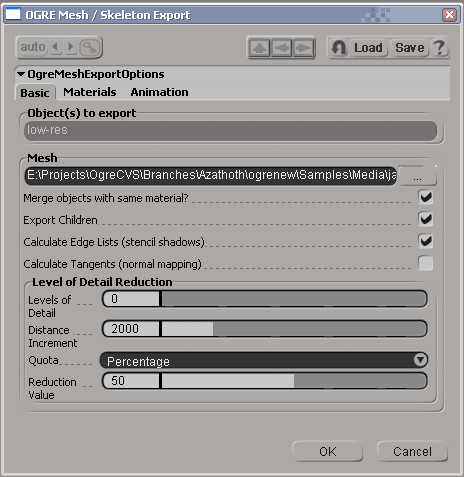Open the Quota Percentage dropdown

(264, 360)
